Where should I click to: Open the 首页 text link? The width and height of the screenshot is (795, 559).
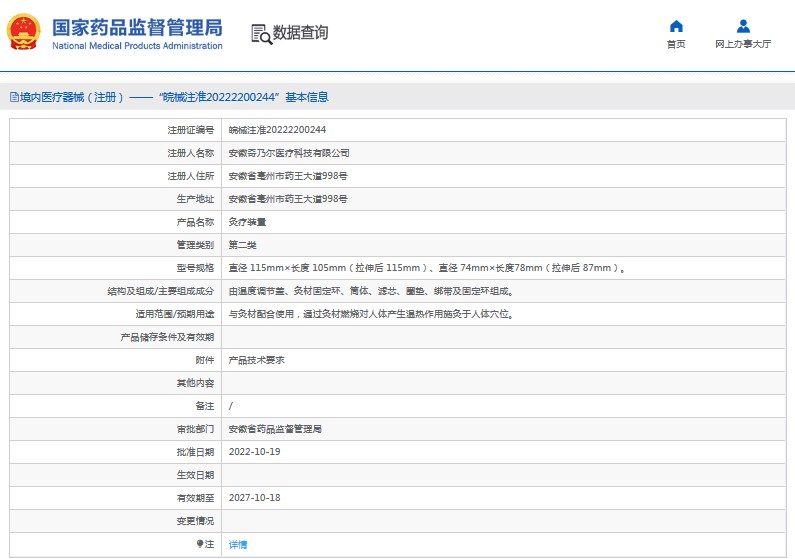point(676,45)
